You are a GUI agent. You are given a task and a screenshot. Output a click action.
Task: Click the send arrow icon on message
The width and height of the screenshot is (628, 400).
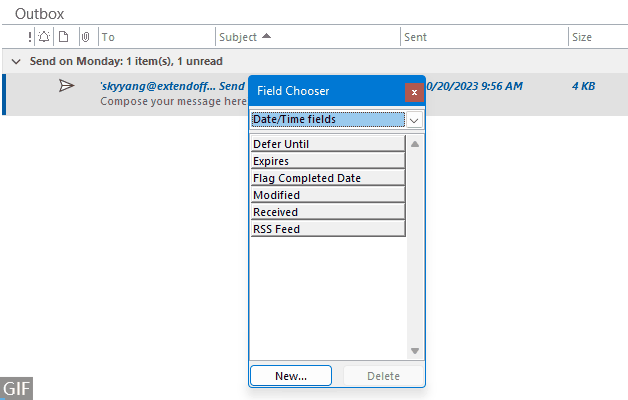tap(66, 86)
